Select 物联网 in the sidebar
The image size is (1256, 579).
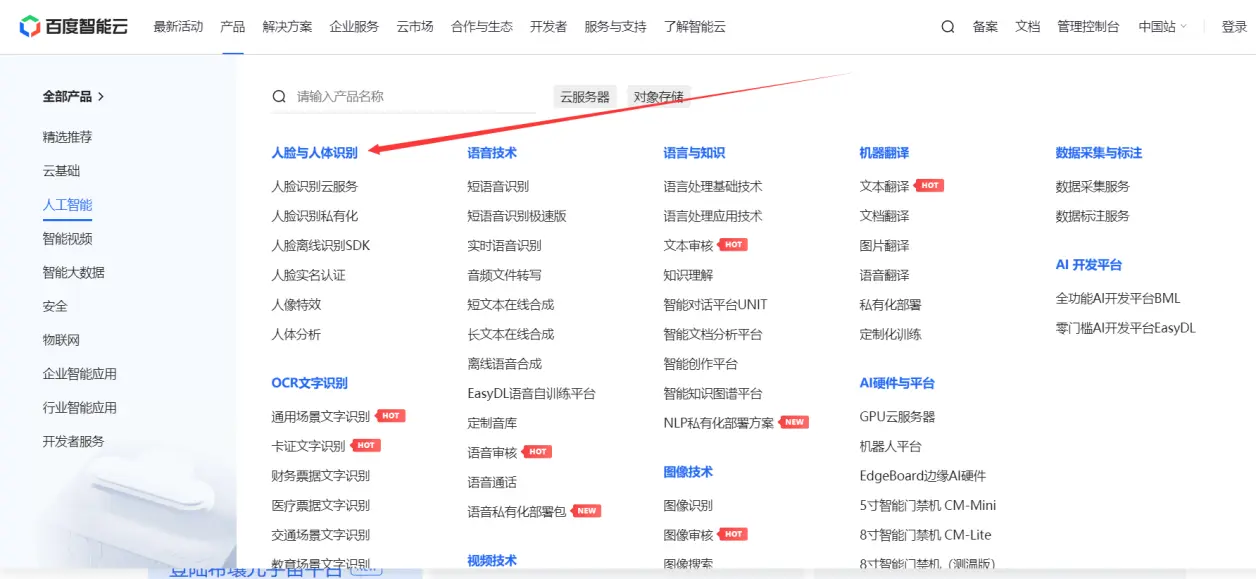[61, 340]
